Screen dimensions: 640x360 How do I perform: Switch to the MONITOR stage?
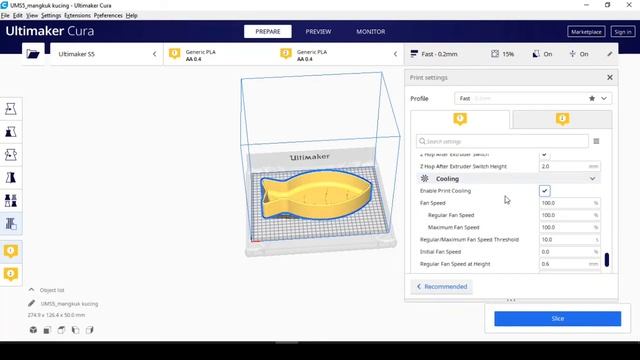(x=371, y=31)
